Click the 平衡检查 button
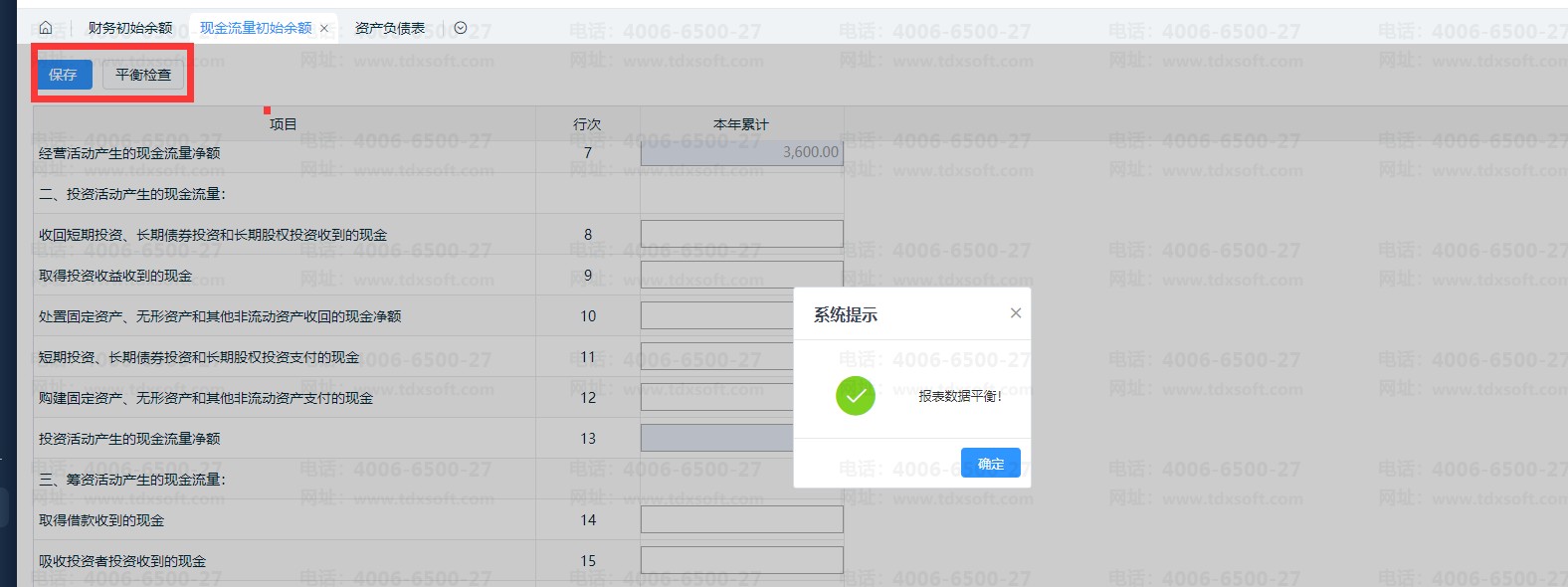This screenshot has height=587, width=1568. tap(143, 75)
